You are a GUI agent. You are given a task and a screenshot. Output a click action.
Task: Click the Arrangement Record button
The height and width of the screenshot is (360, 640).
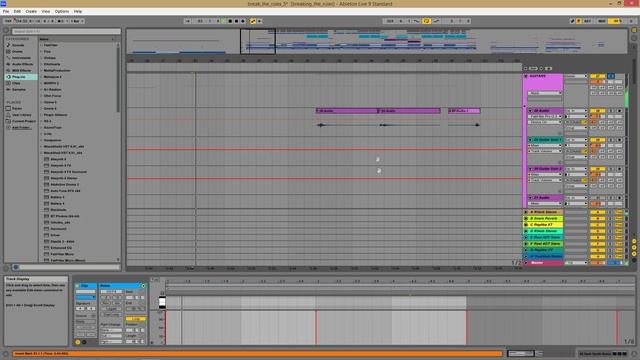tap(236, 21)
